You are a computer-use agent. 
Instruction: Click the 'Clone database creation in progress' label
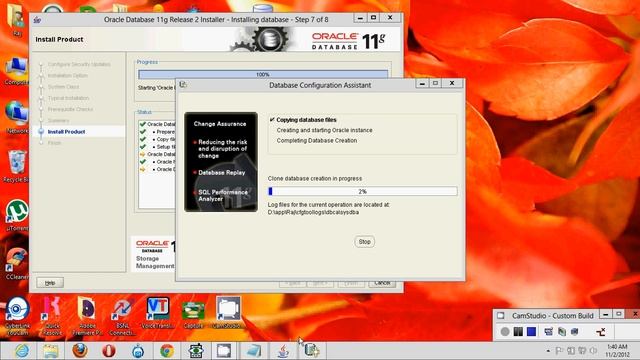(315, 178)
